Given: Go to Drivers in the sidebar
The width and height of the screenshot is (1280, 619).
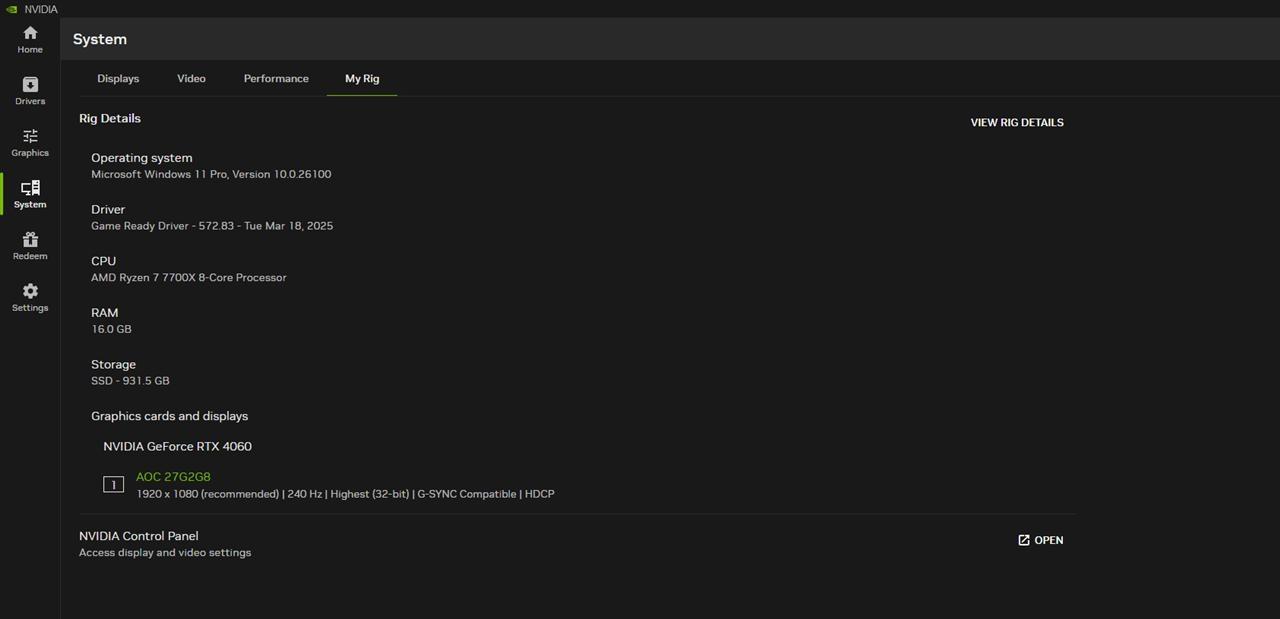Looking at the screenshot, I should [30, 91].
